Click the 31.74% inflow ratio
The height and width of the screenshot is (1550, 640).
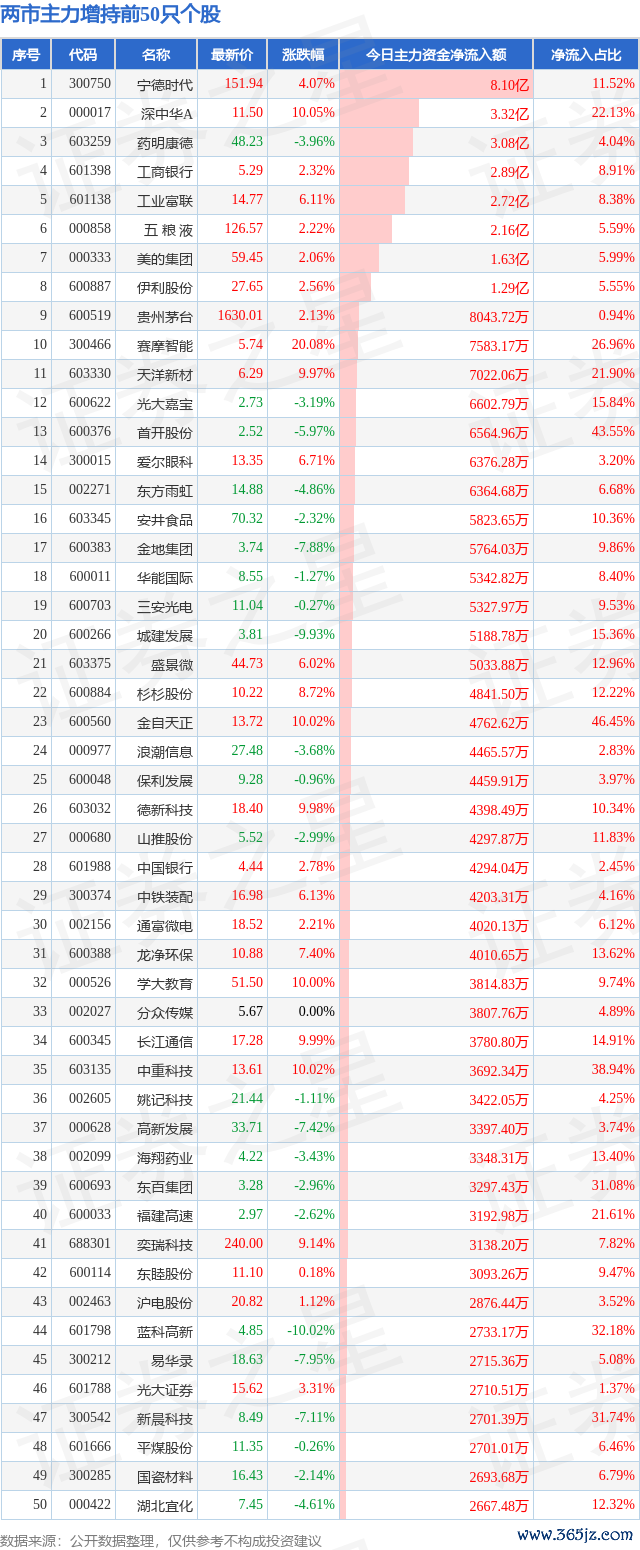(612, 1418)
